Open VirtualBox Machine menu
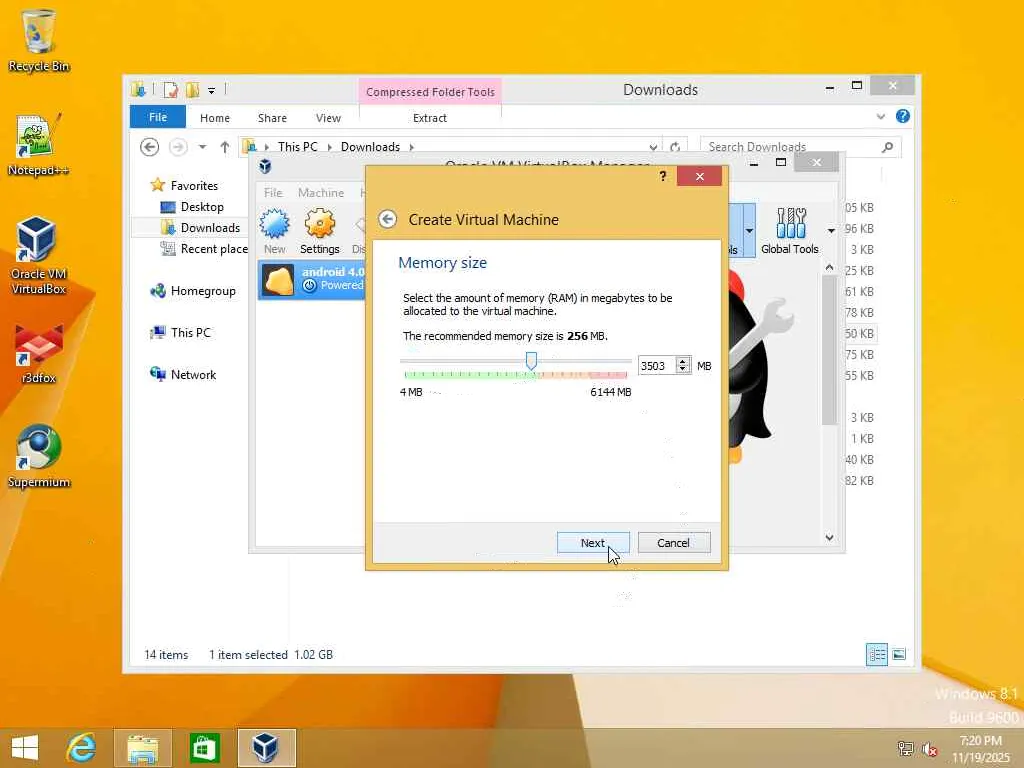1024x768 pixels. [x=321, y=193]
